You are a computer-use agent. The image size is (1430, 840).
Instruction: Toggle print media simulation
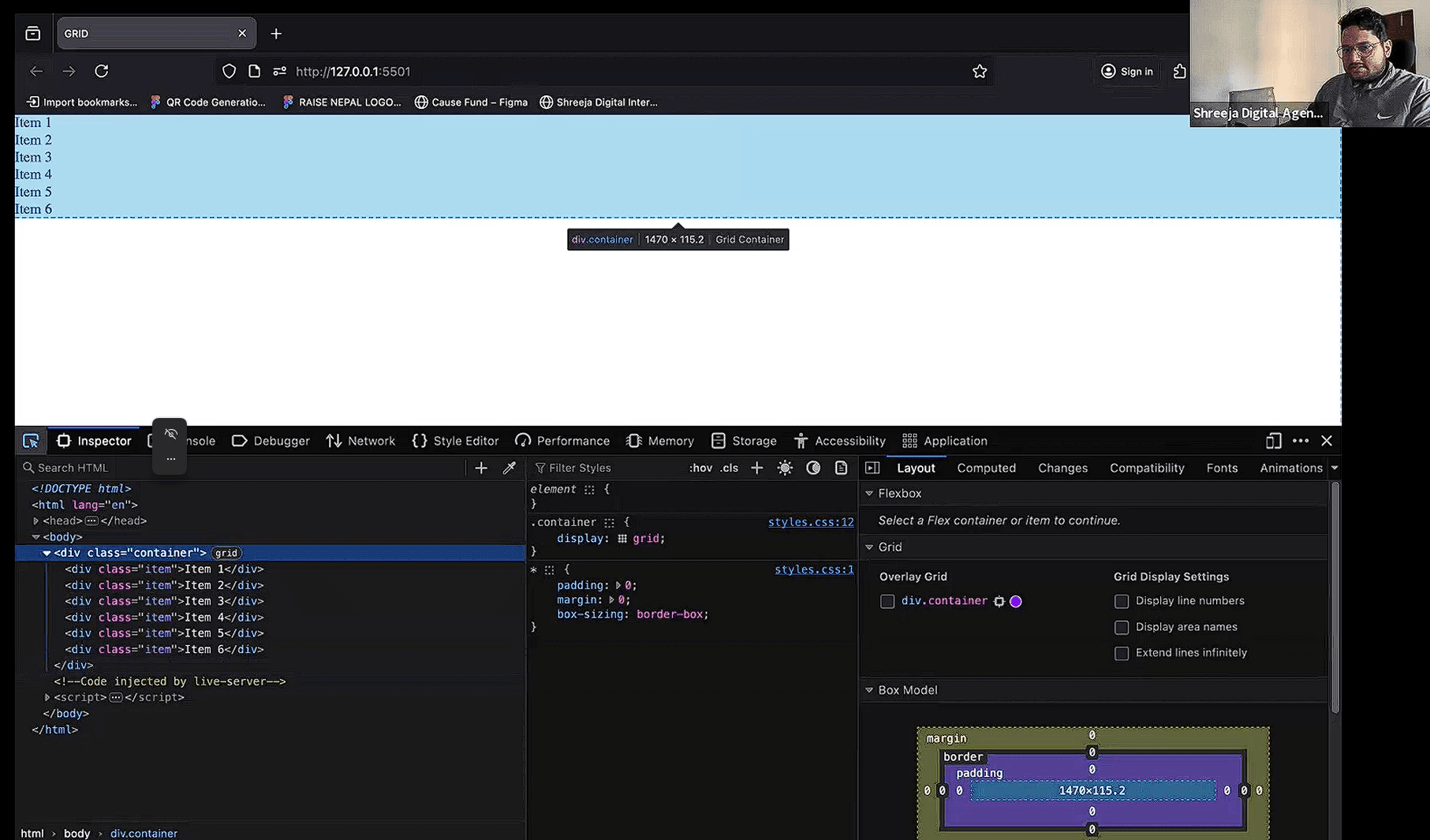[x=842, y=468]
